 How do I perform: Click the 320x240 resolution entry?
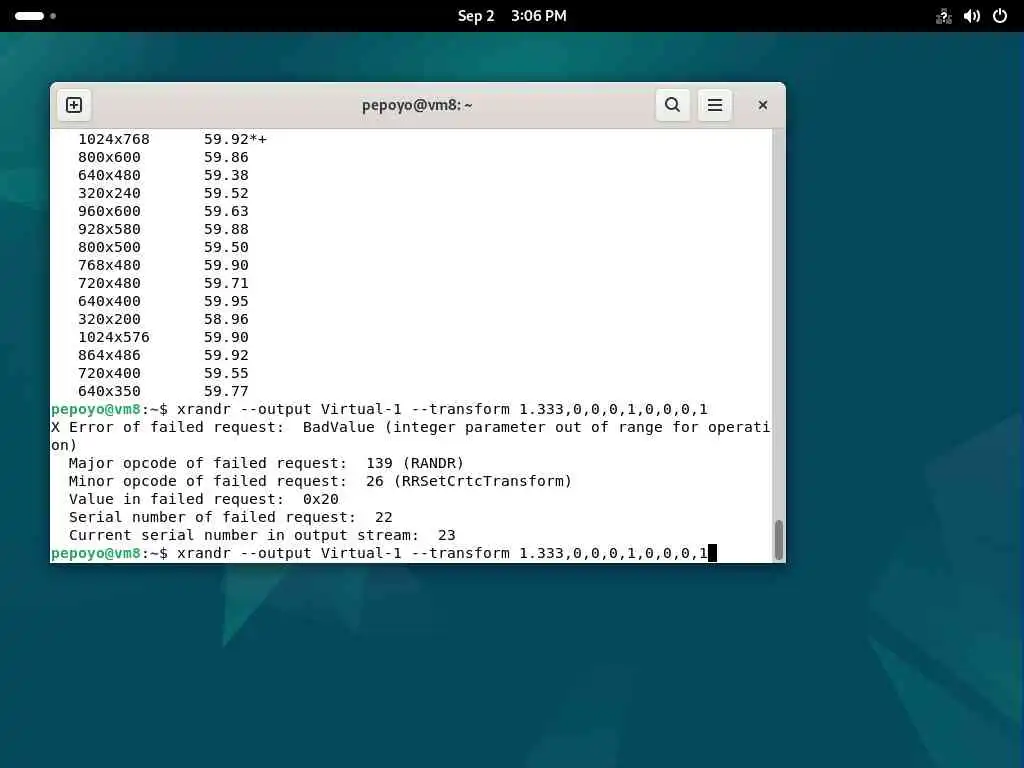pyautogui.click(x=109, y=193)
